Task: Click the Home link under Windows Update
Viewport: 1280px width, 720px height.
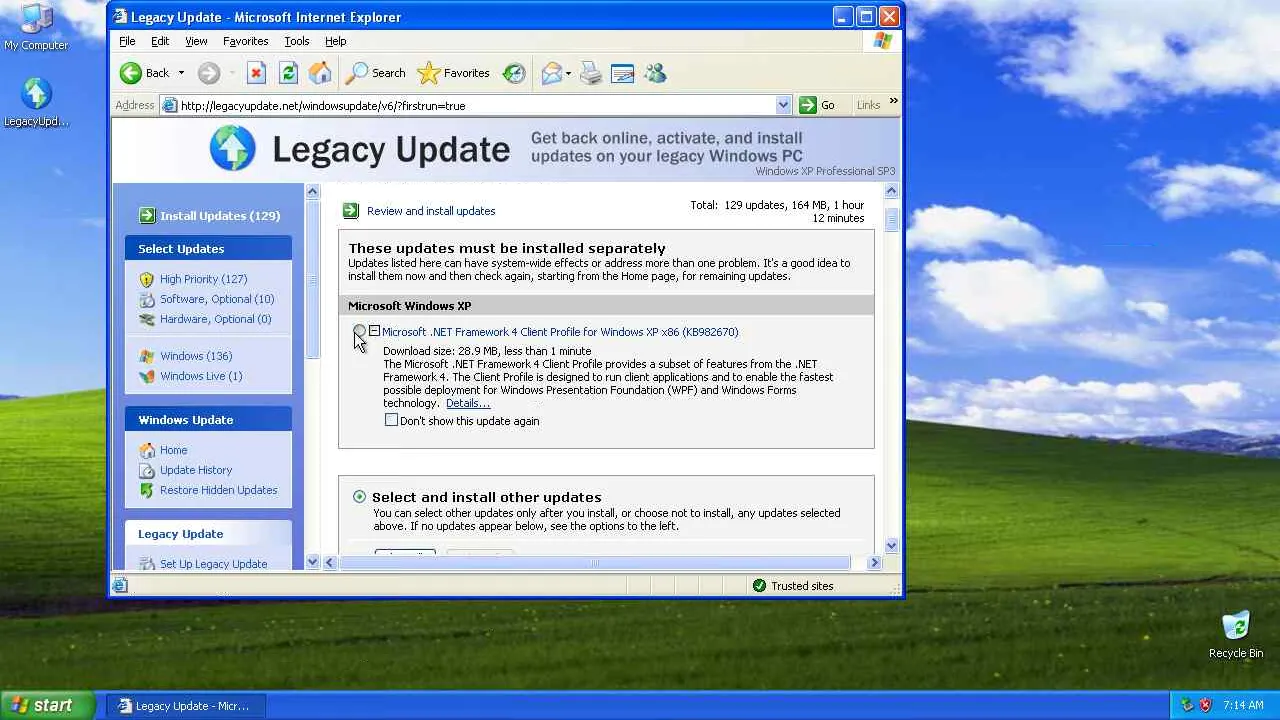Action: [x=174, y=450]
